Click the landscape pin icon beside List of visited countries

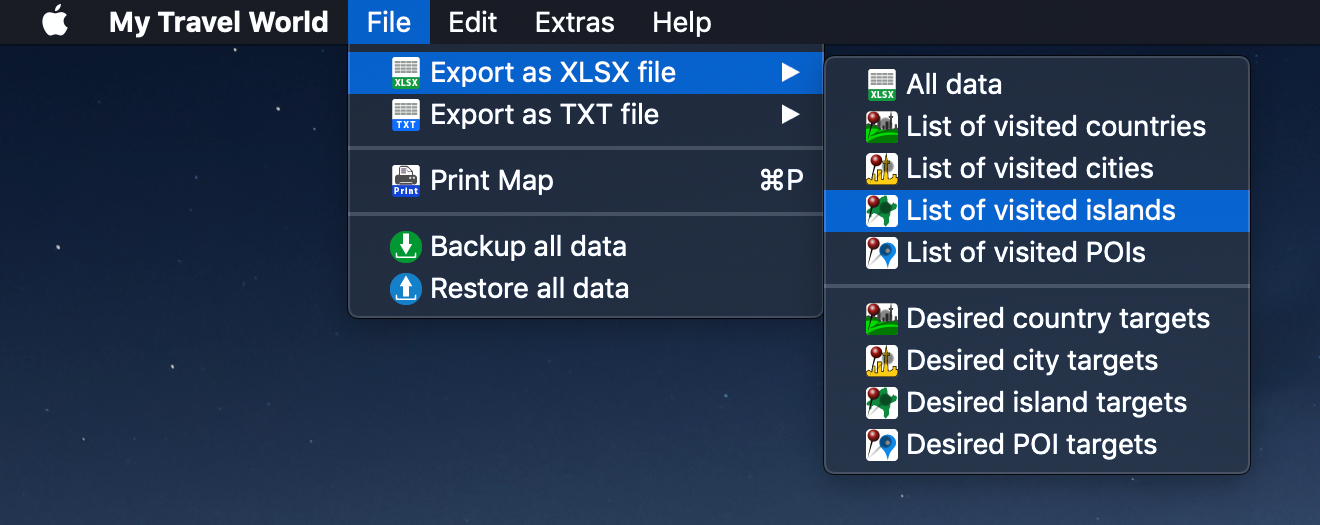882,127
